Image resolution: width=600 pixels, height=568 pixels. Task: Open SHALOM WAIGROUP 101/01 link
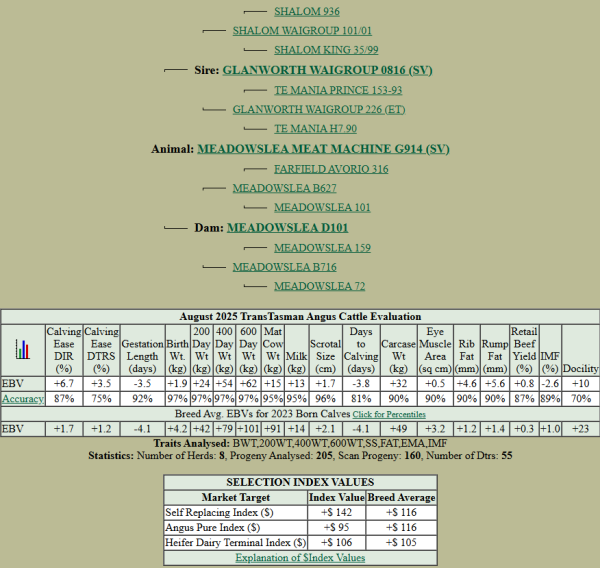[x=302, y=31]
